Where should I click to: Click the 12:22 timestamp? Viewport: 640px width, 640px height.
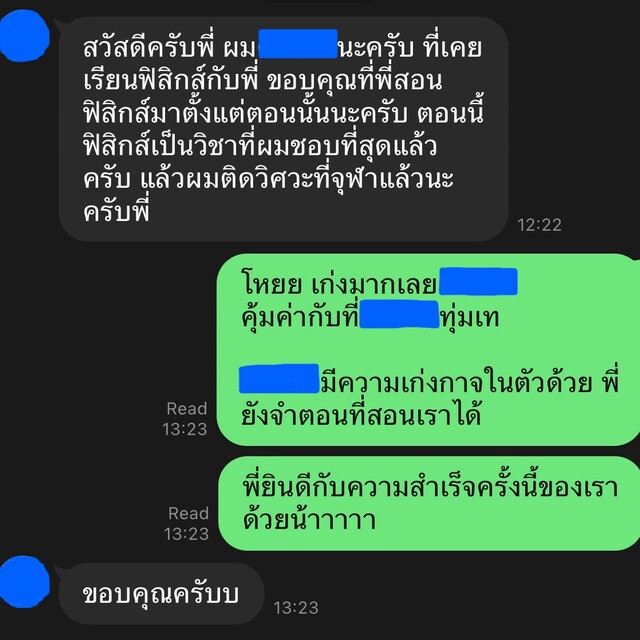coord(539,225)
